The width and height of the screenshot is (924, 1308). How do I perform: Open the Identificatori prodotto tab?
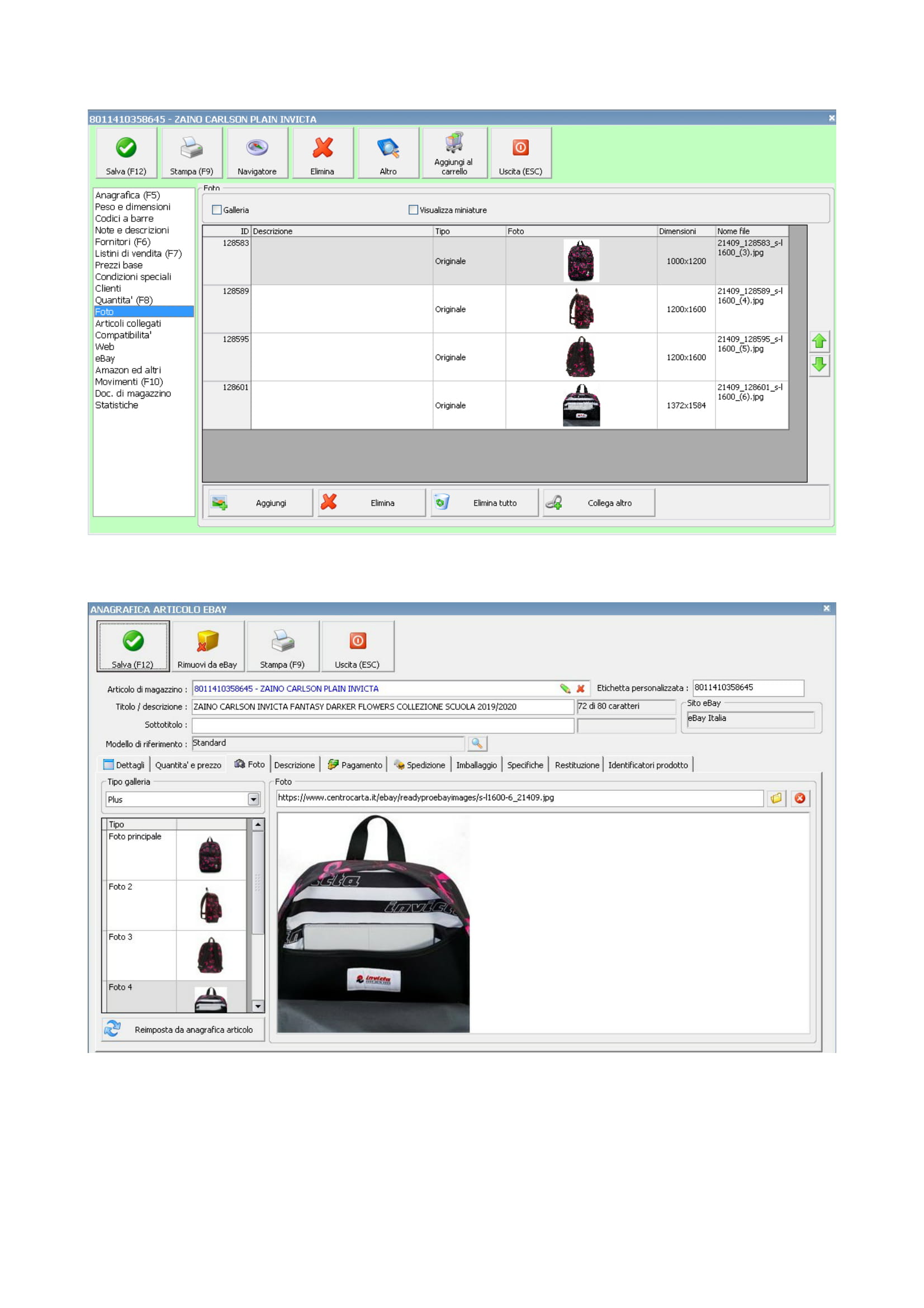point(648,764)
